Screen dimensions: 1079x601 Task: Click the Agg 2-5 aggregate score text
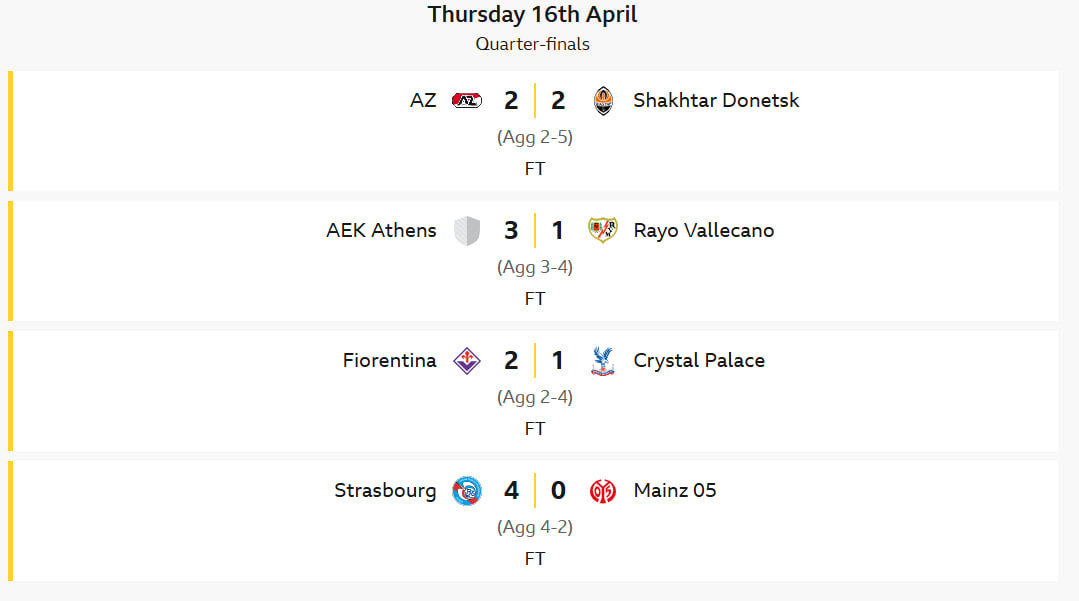535,137
